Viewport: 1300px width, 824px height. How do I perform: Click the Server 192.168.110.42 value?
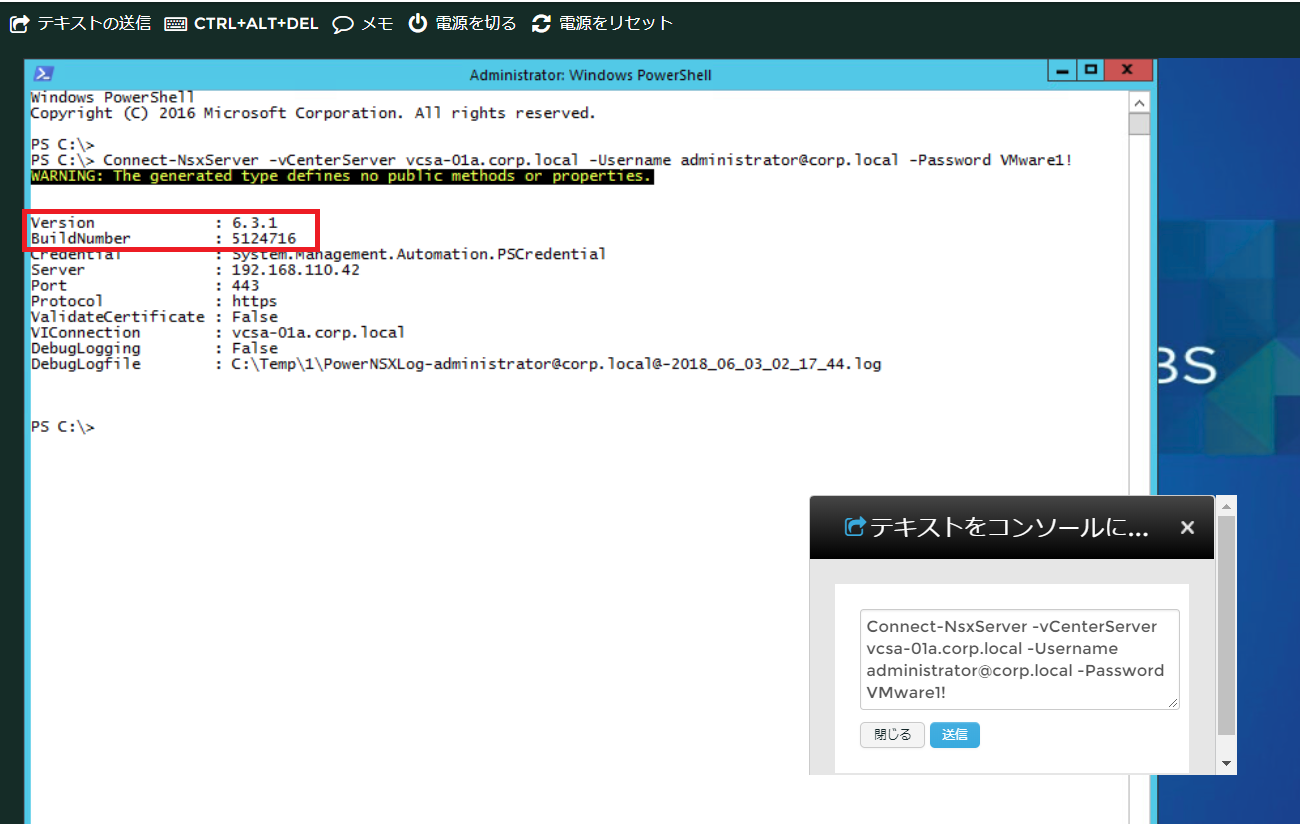[295, 270]
